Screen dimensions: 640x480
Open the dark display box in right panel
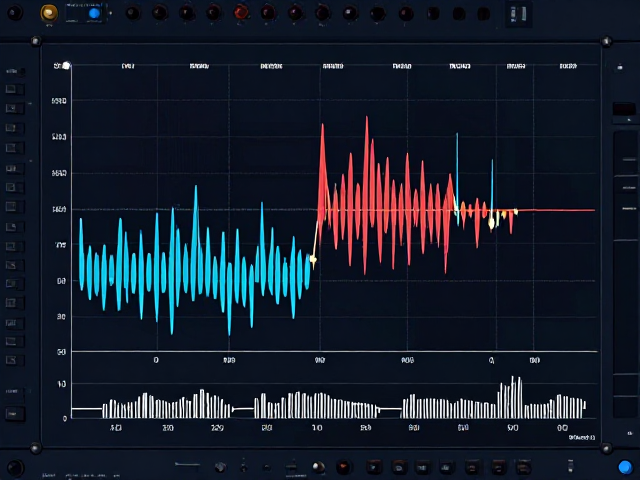click(x=624, y=109)
